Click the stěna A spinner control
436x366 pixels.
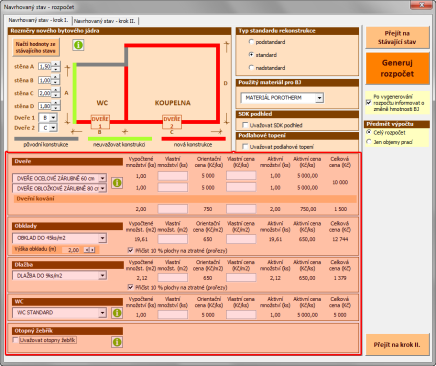(56, 67)
